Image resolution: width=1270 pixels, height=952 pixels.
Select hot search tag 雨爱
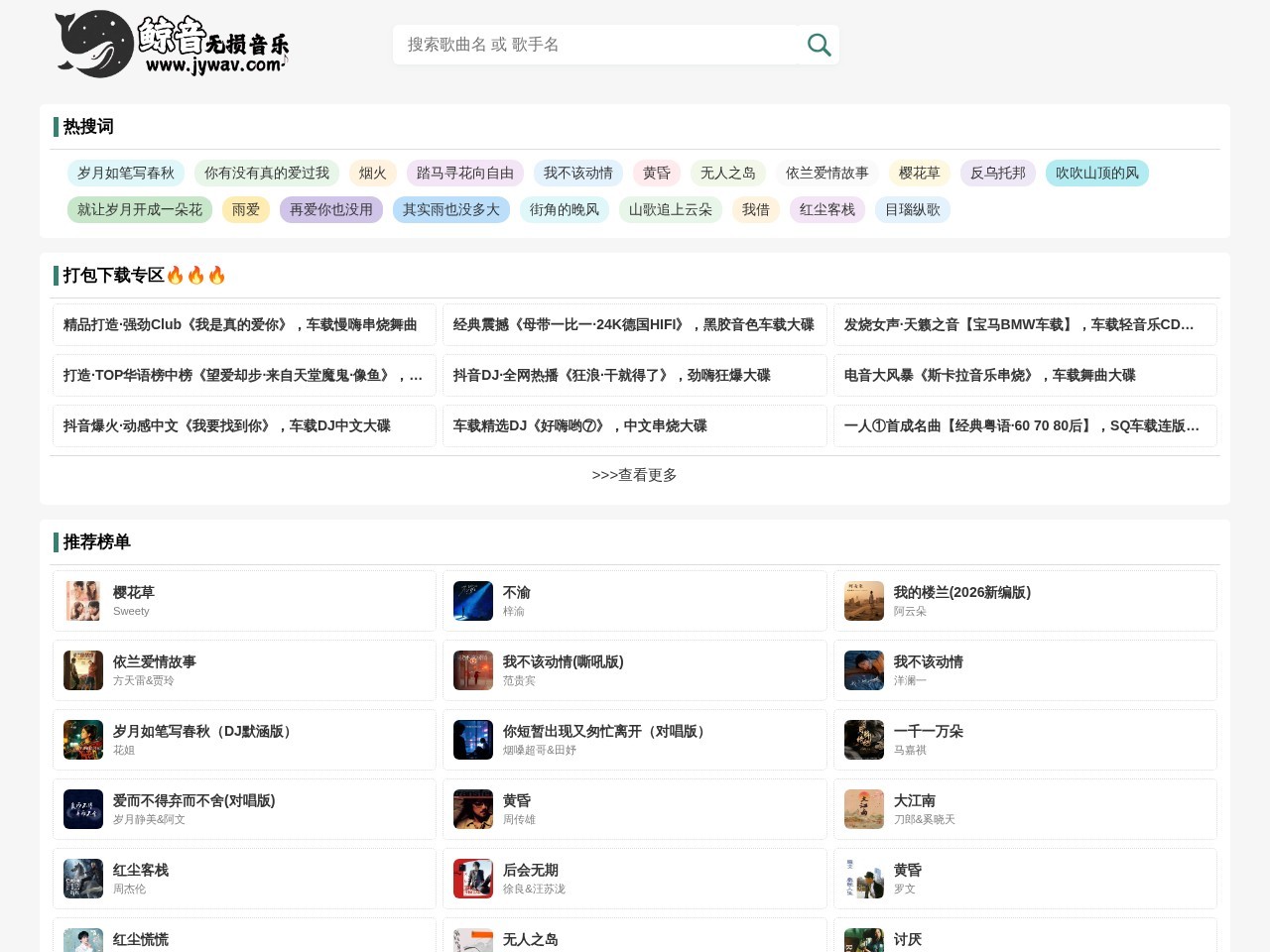[246, 209]
